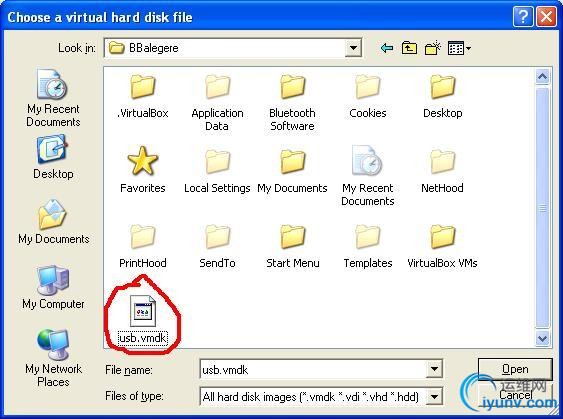Go to My Recent Documents in places bar
Image resolution: width=563 pixels, height=419 pixels.
click(x=53, y=98)
